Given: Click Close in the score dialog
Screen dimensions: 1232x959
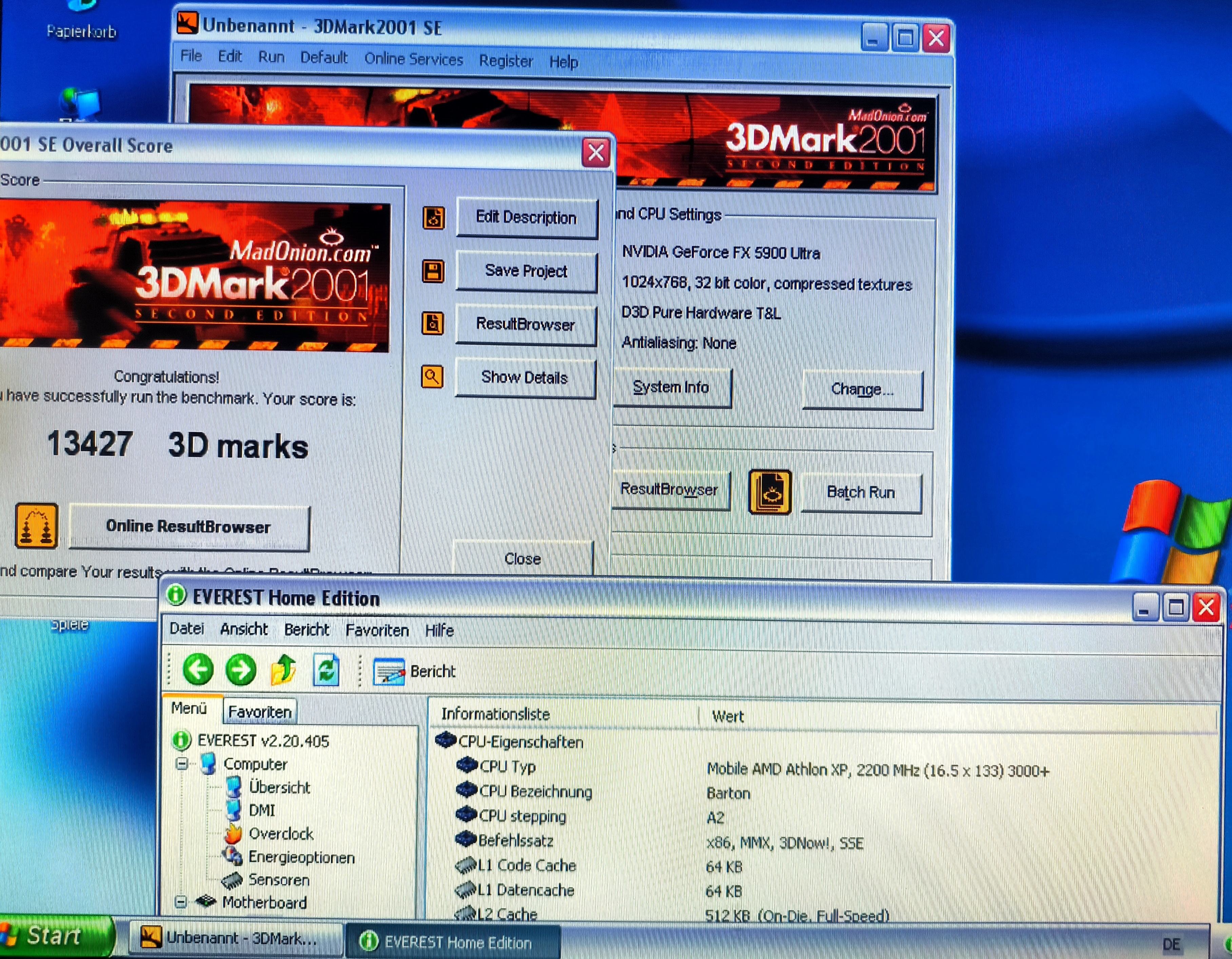Looking at the screenshot, I should 523,558.
